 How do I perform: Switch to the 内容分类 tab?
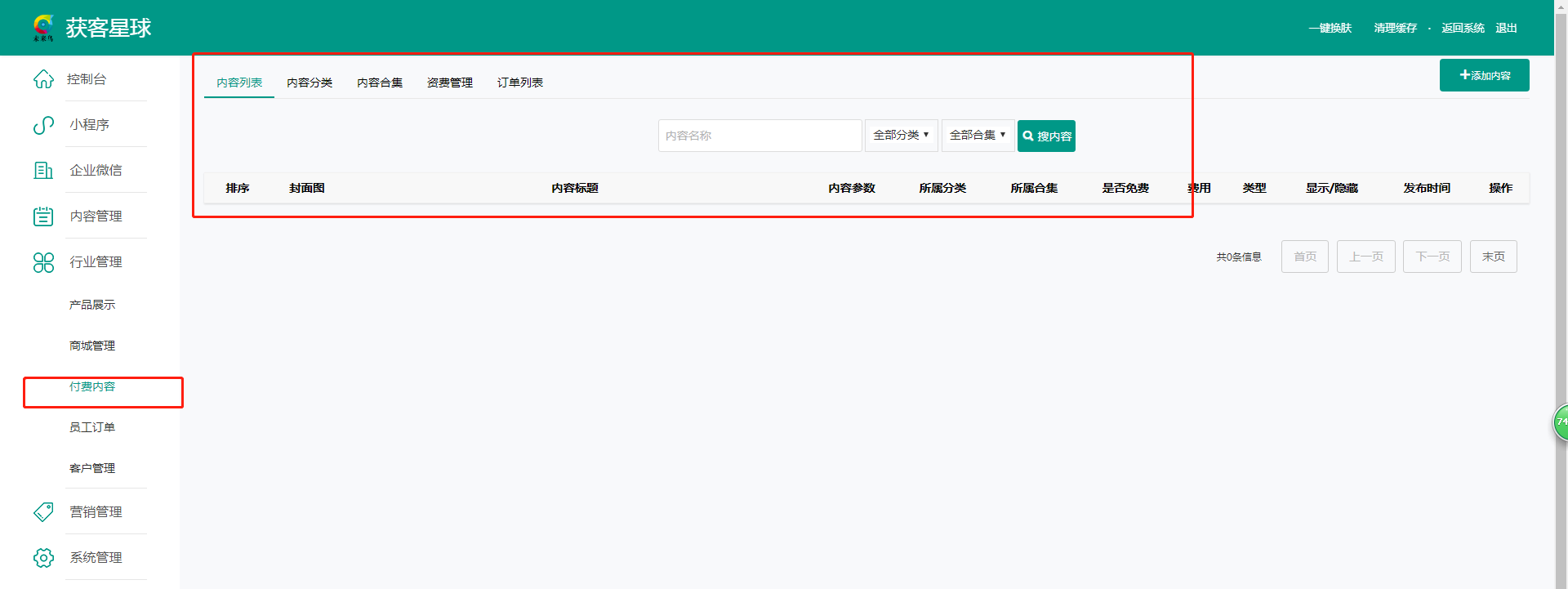point(310,83)
